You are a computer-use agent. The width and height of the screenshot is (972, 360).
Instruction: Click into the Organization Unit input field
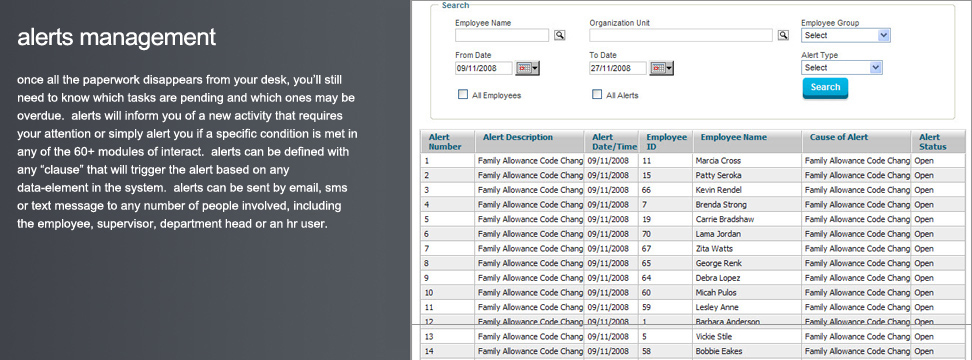[x=681, y=35]
